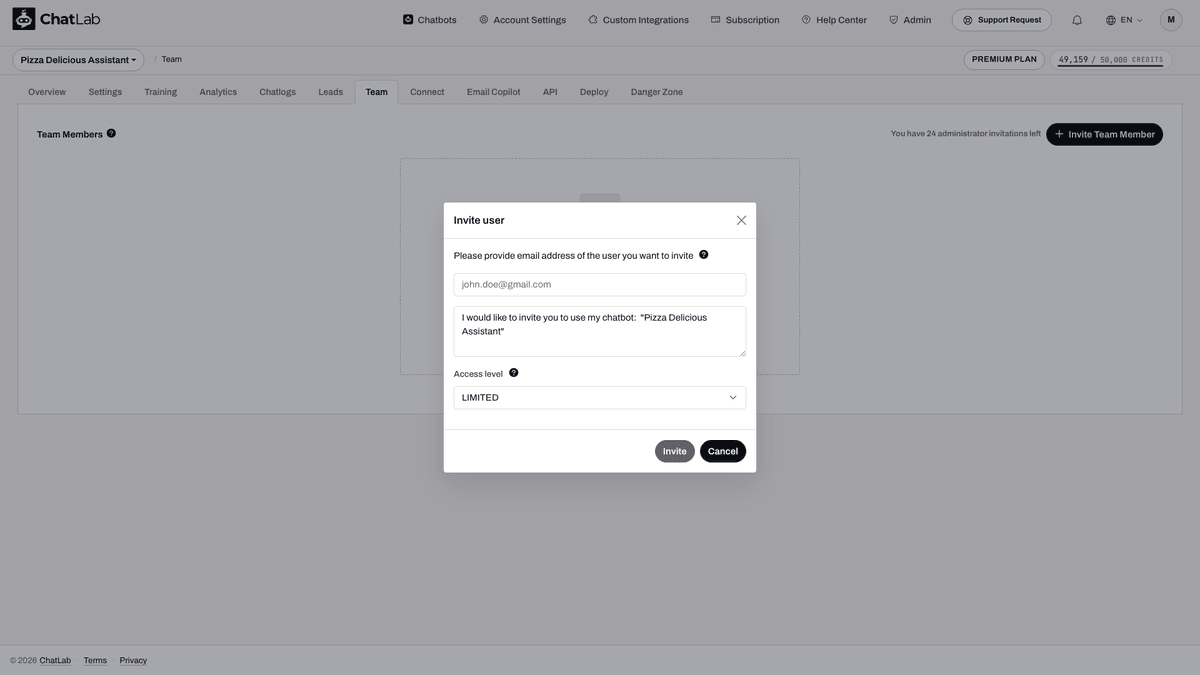
Task: Open user avatar M menu
Action: [1171, 20]
